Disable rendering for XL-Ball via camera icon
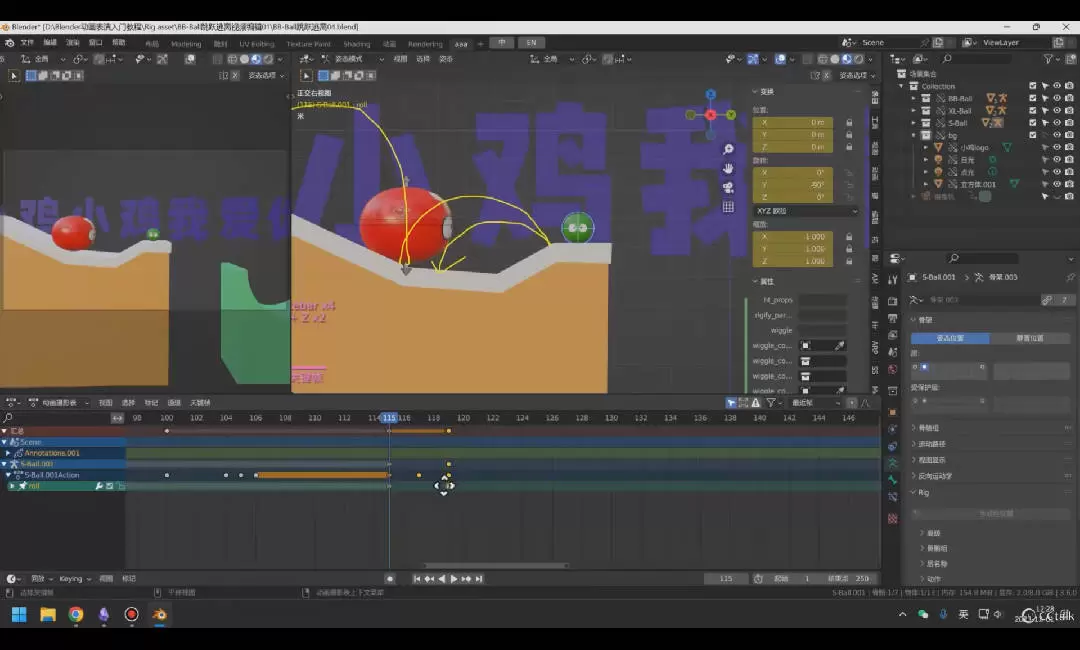 [1069, 111]
